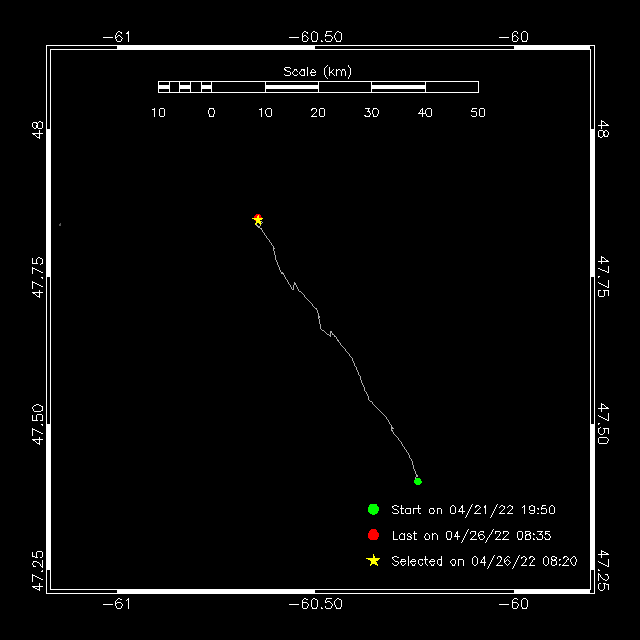Viewport: 640px width, 640px height.
Task: Click bottom axis longitude label '-61'
Action: [117, 604]
